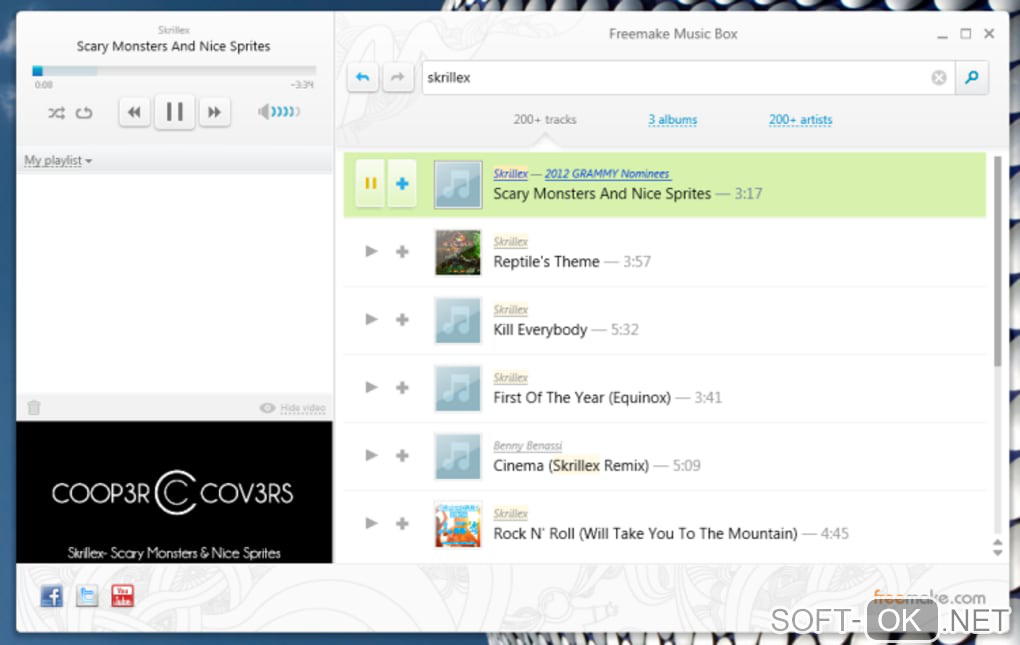Screen dimensions: 1020x645
Task: Switch to the 200+ artists tab
Action: 800,120
